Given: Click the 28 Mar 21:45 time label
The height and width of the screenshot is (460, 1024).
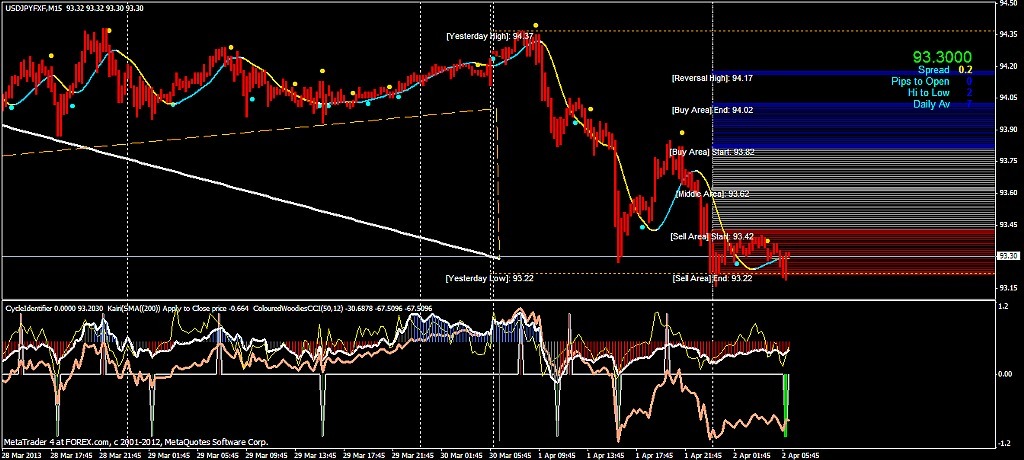Looking at the screenshot, I should point(118,455).
